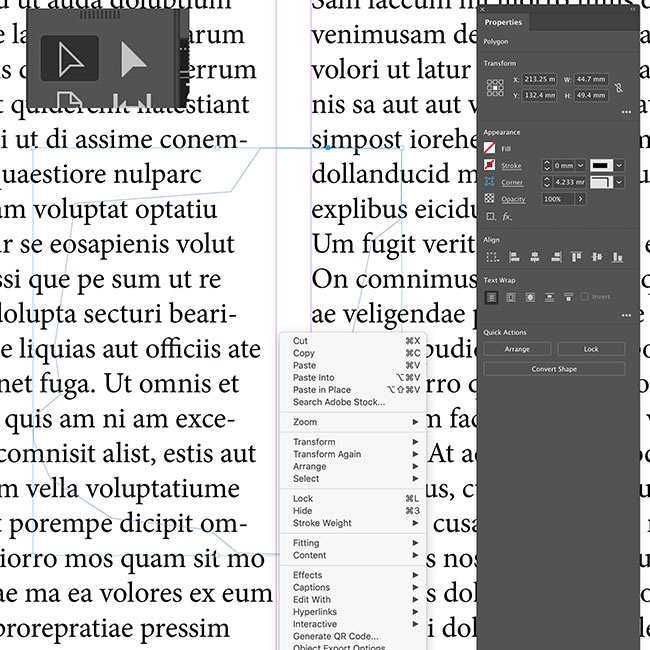
Task: Select No Text Wrap option
Action: [x=492, y=297]
